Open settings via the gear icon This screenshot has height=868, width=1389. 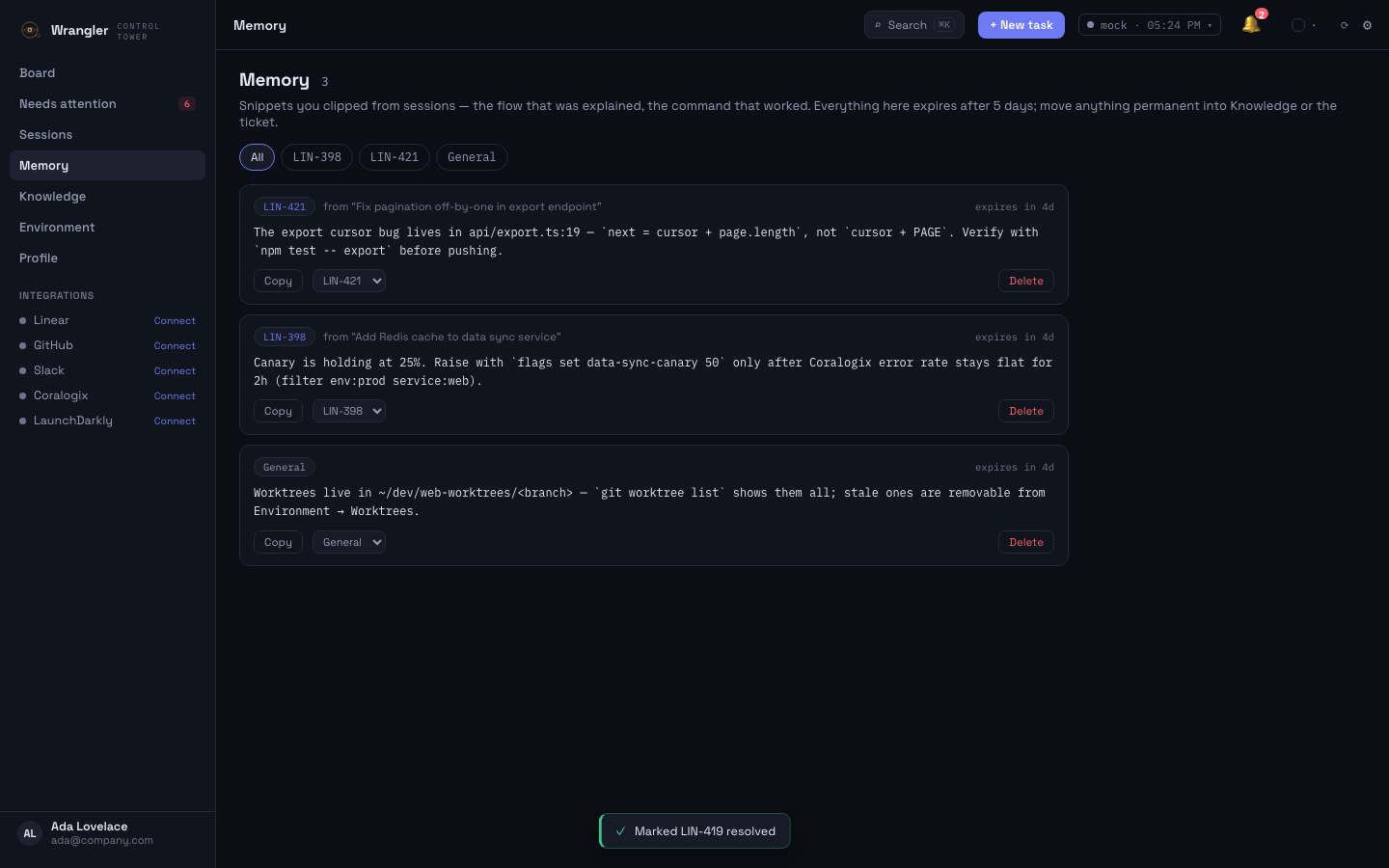click(x=1367, y=25)
